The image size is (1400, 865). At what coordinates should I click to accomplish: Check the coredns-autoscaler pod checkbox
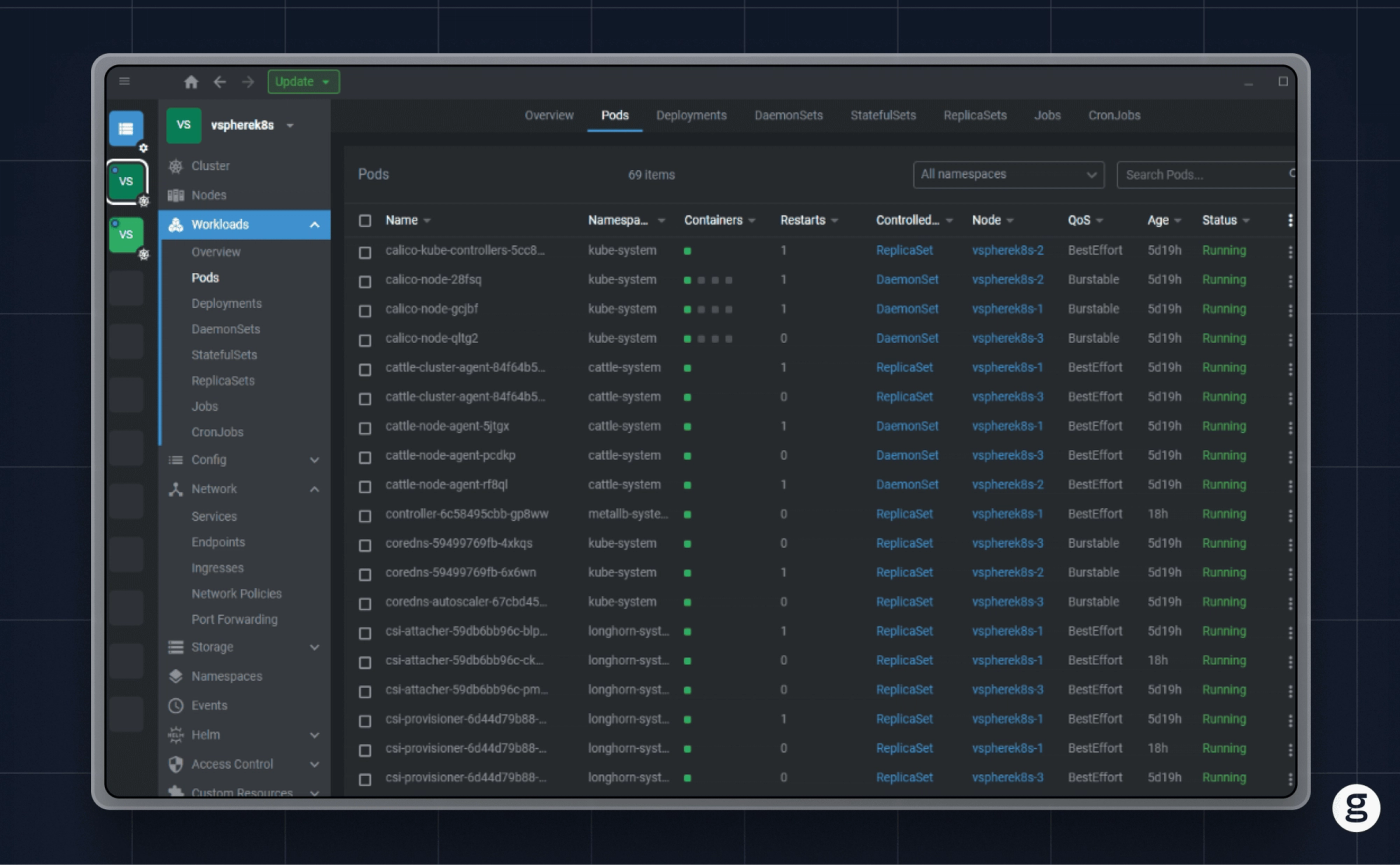coord(365,603)
